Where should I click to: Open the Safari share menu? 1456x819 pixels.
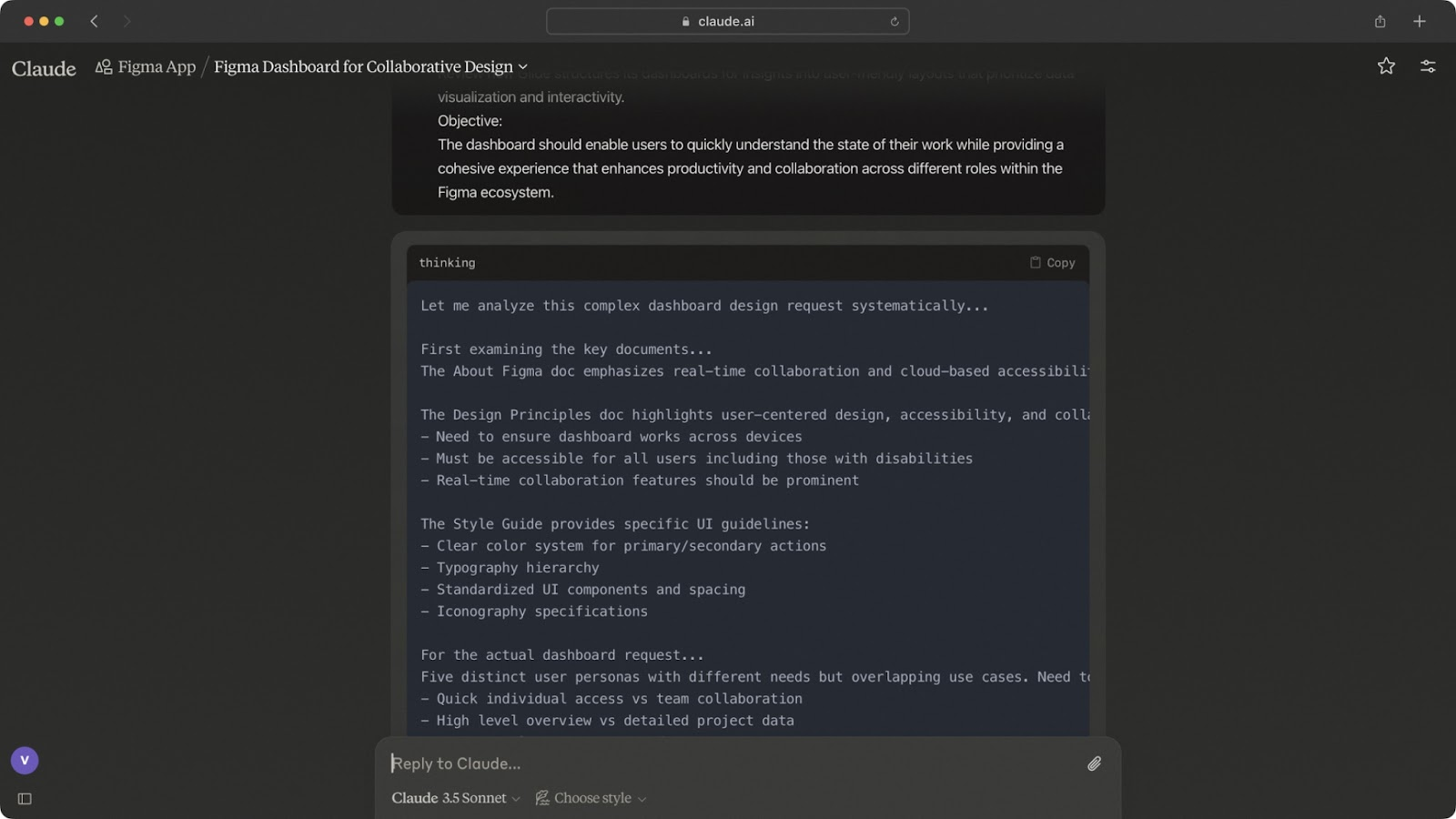[x=1380, y=21]
